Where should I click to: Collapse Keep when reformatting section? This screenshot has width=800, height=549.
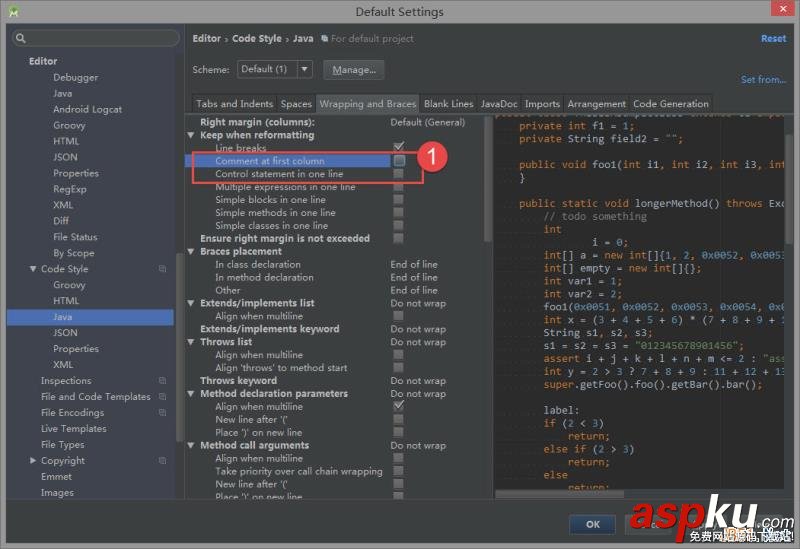tap(191, 135)
